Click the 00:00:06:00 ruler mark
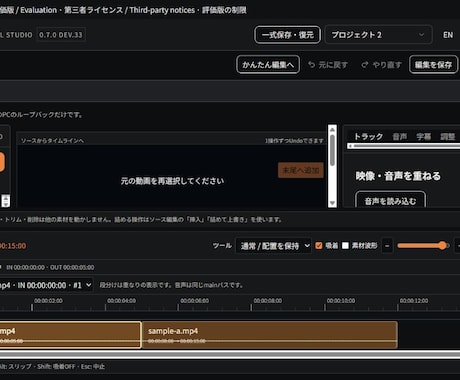This screenshot has height=380, width=460. 195,301
